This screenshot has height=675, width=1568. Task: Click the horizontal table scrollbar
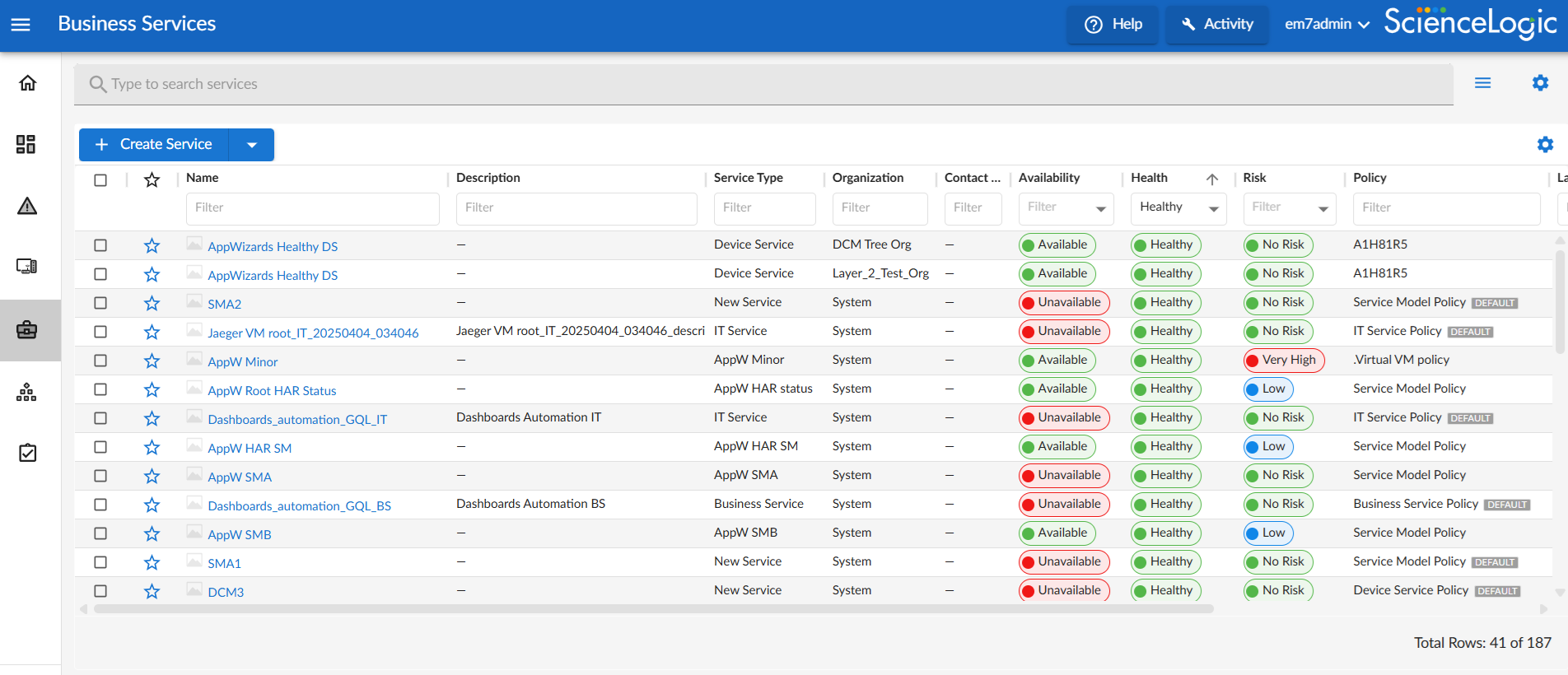click(653, 609)
